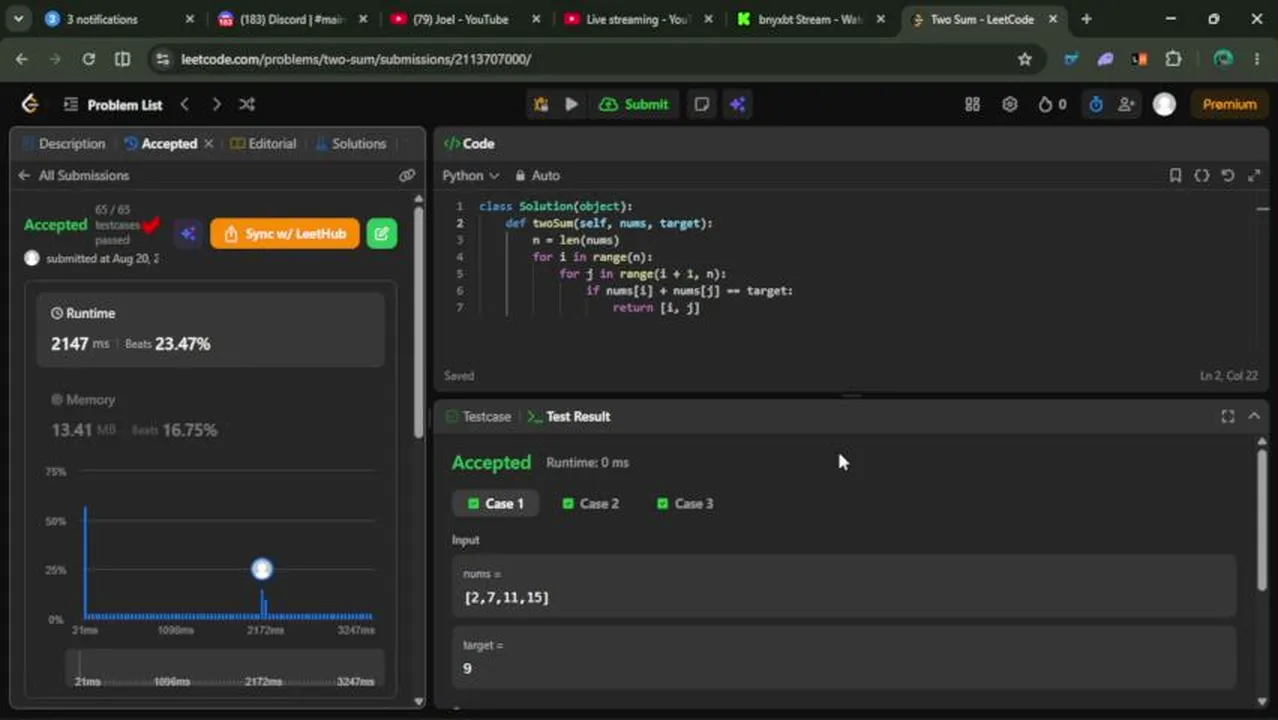This screenshot has height=720, width=1278.
Task: Select the Test Result tab
Action: pos(569,416)
